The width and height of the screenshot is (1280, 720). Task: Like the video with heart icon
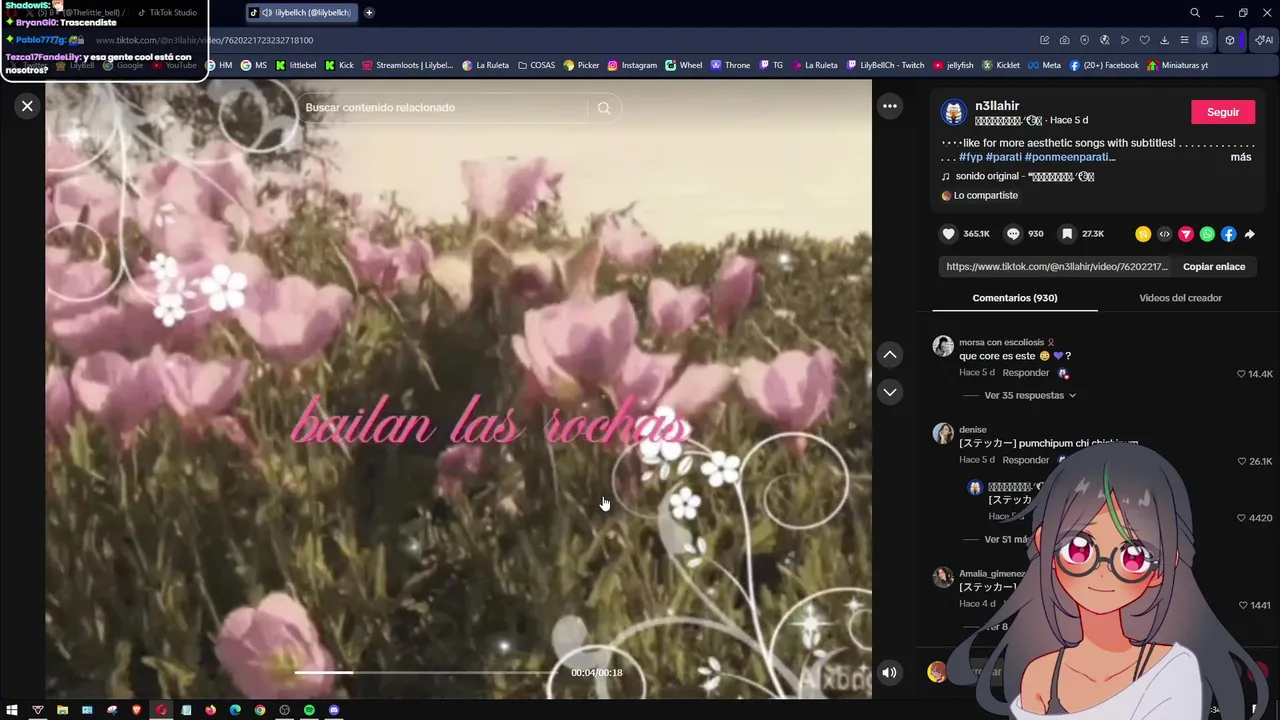point(948,234)
